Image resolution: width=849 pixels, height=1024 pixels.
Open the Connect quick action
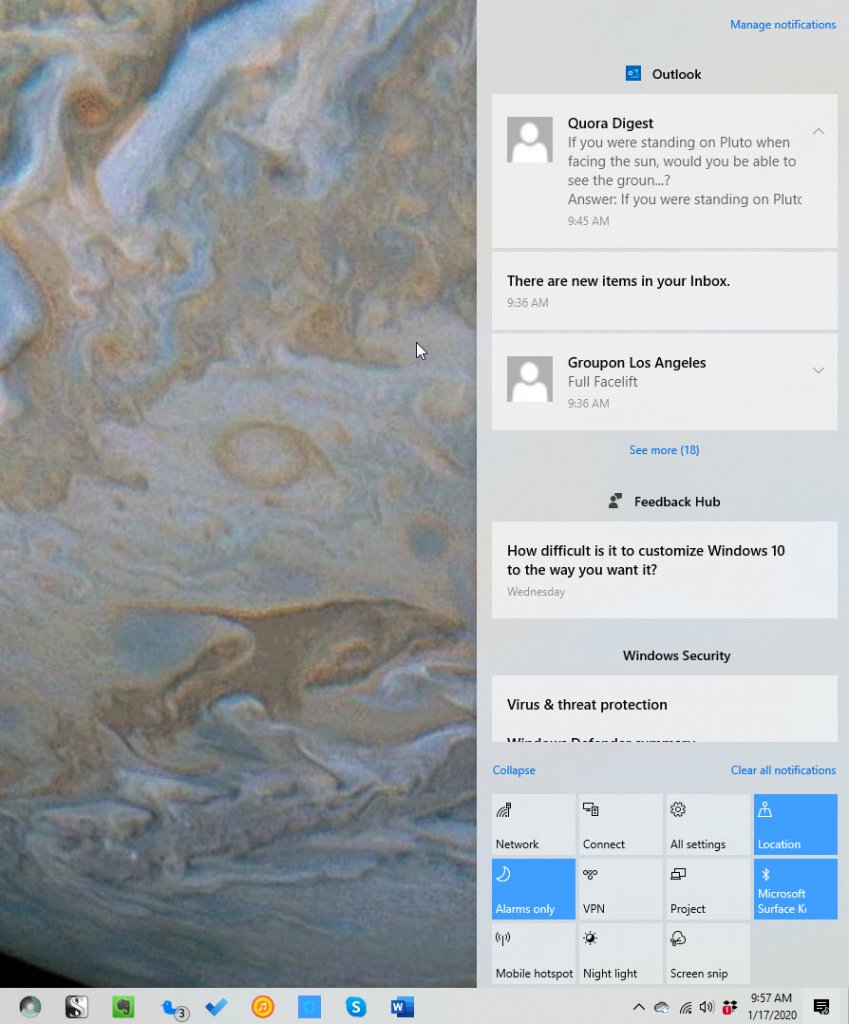pos(620,825)
